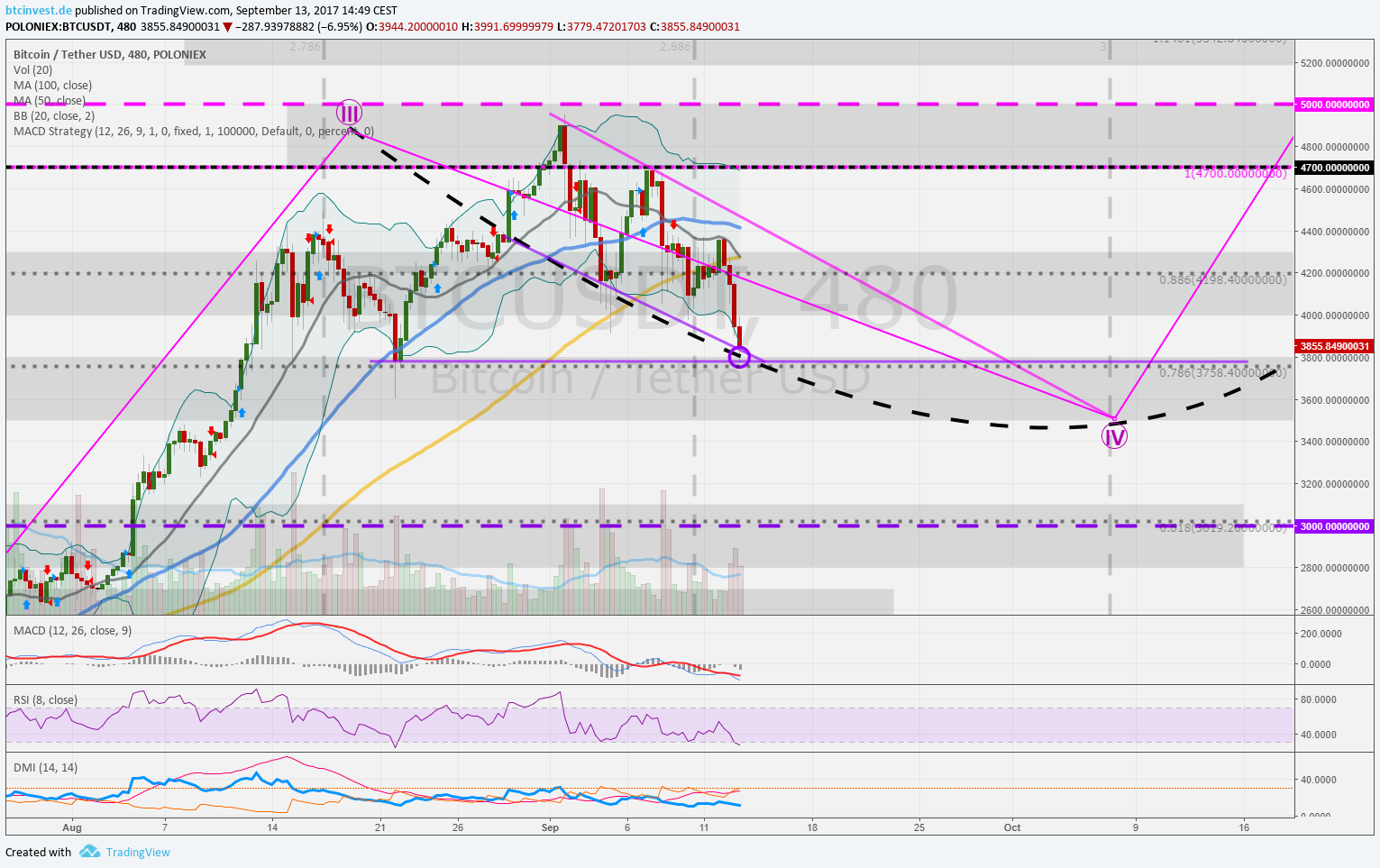
Task: Select the Vol (20) indicator label
Action: (33, 70)
